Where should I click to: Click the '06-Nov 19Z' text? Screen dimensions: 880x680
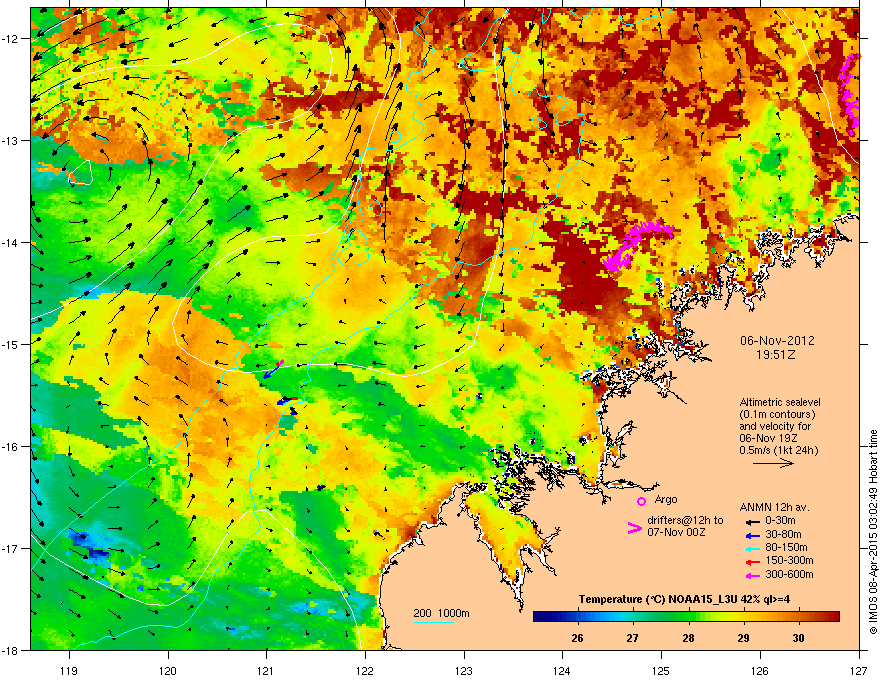click(768, 438)
